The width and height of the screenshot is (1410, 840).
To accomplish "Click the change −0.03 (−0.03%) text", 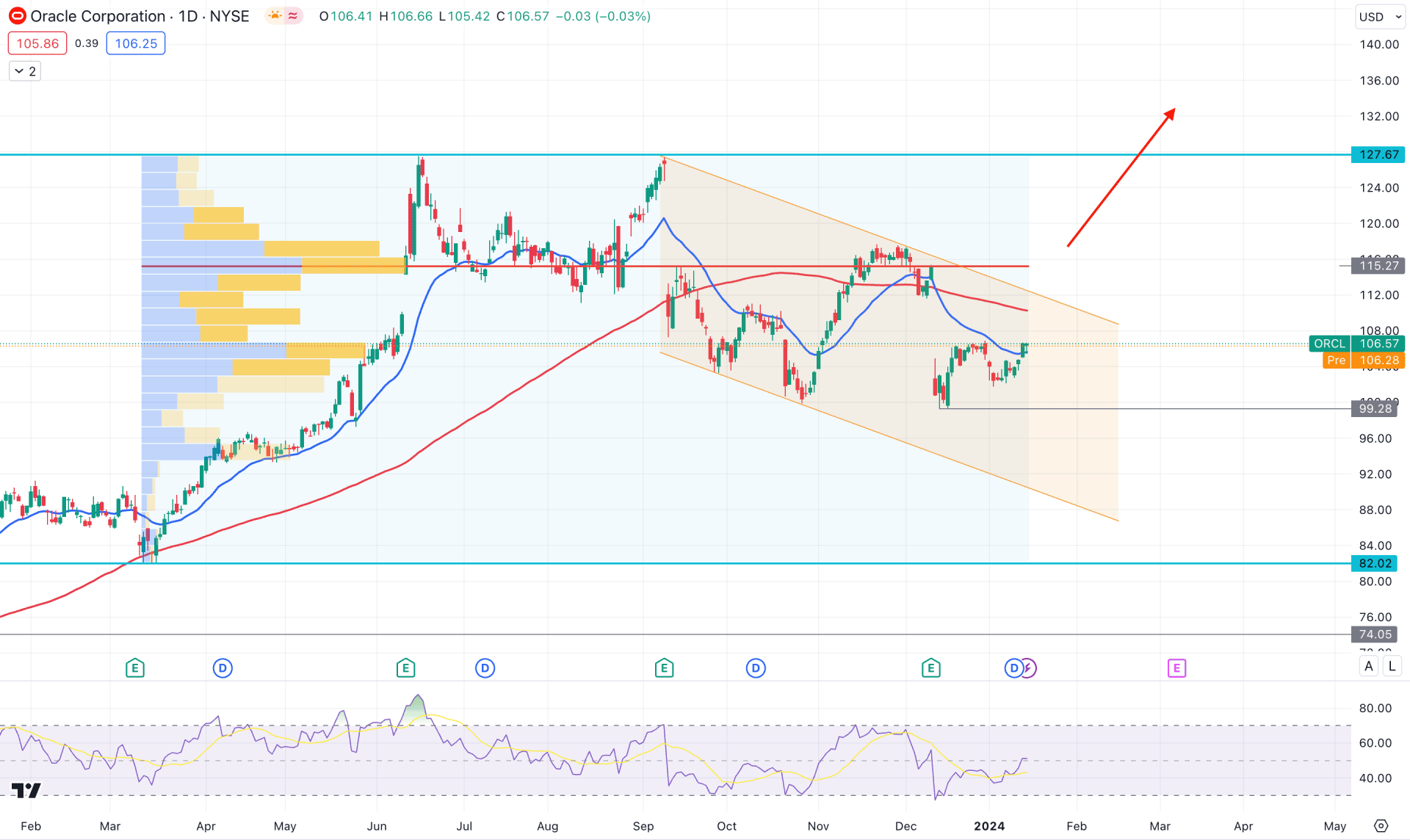I will 603,16.
